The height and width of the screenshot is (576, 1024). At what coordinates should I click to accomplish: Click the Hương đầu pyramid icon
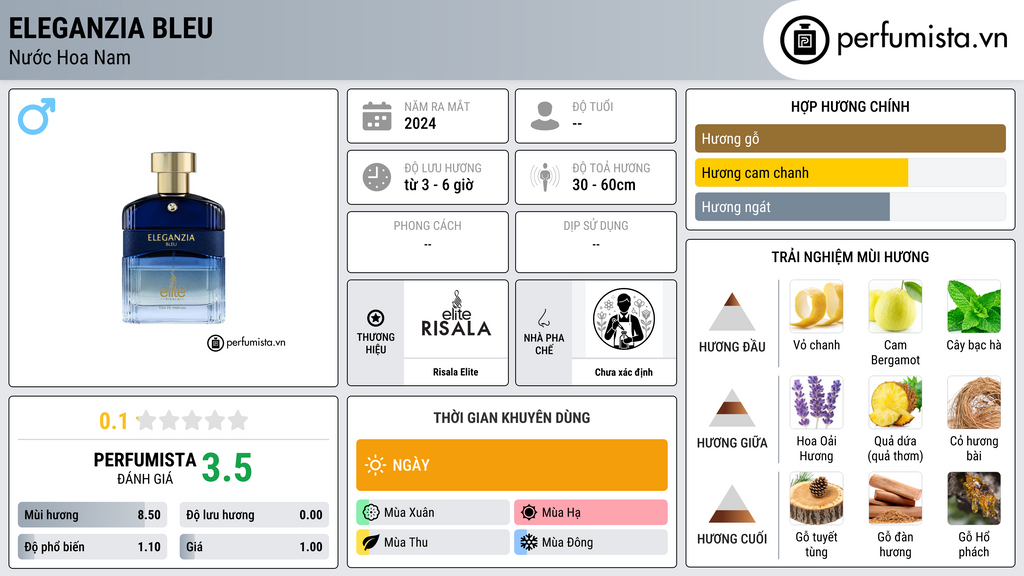point(732,312)
